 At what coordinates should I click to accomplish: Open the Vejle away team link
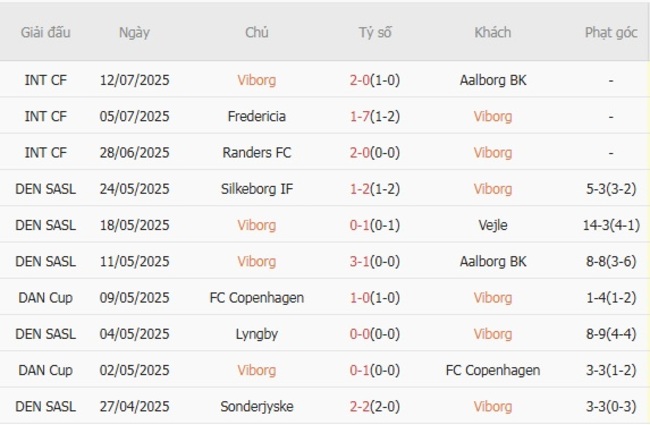tap(493, 225)
